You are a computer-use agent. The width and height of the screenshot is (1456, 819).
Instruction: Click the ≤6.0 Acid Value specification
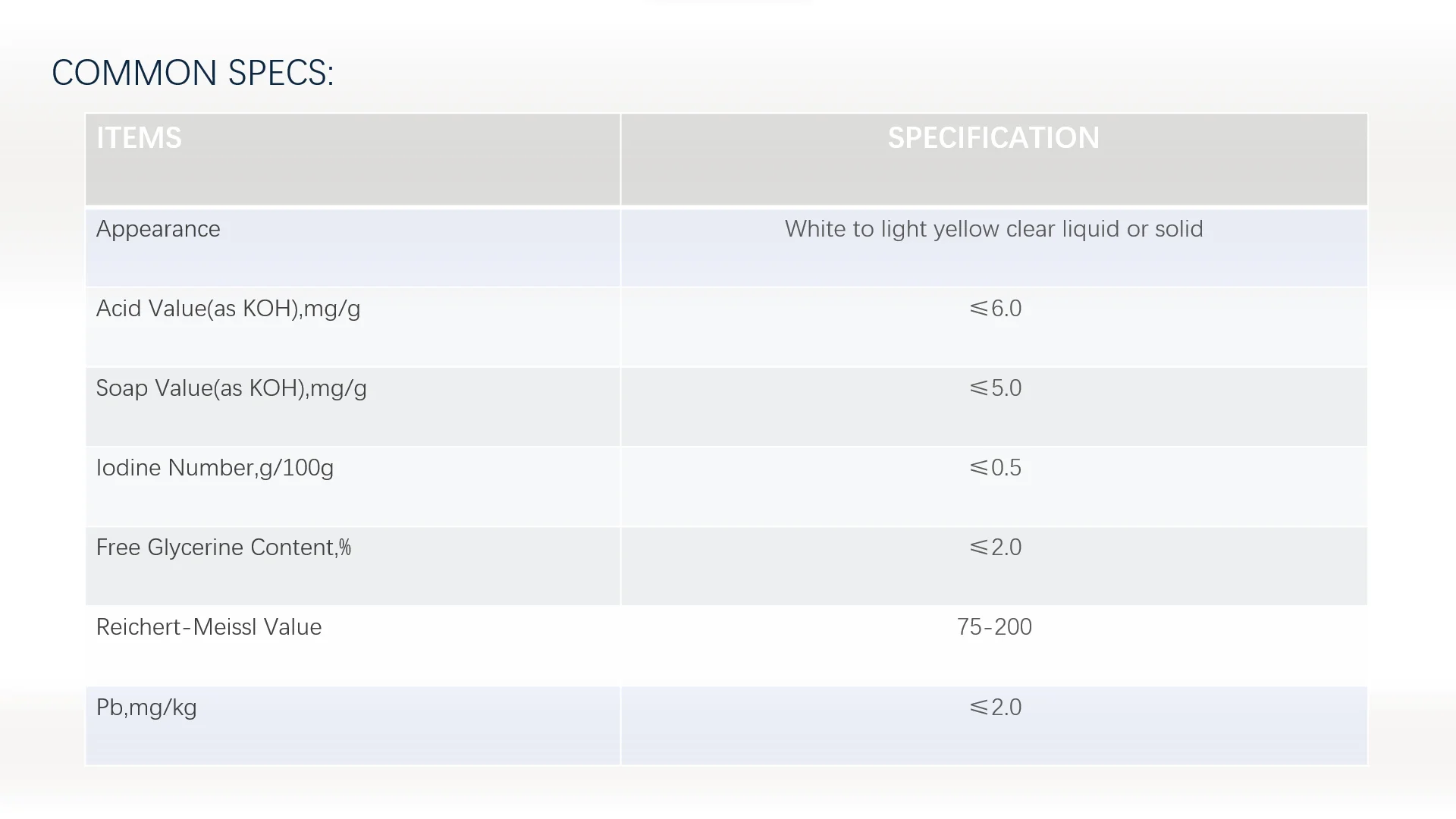coord(995,309)
